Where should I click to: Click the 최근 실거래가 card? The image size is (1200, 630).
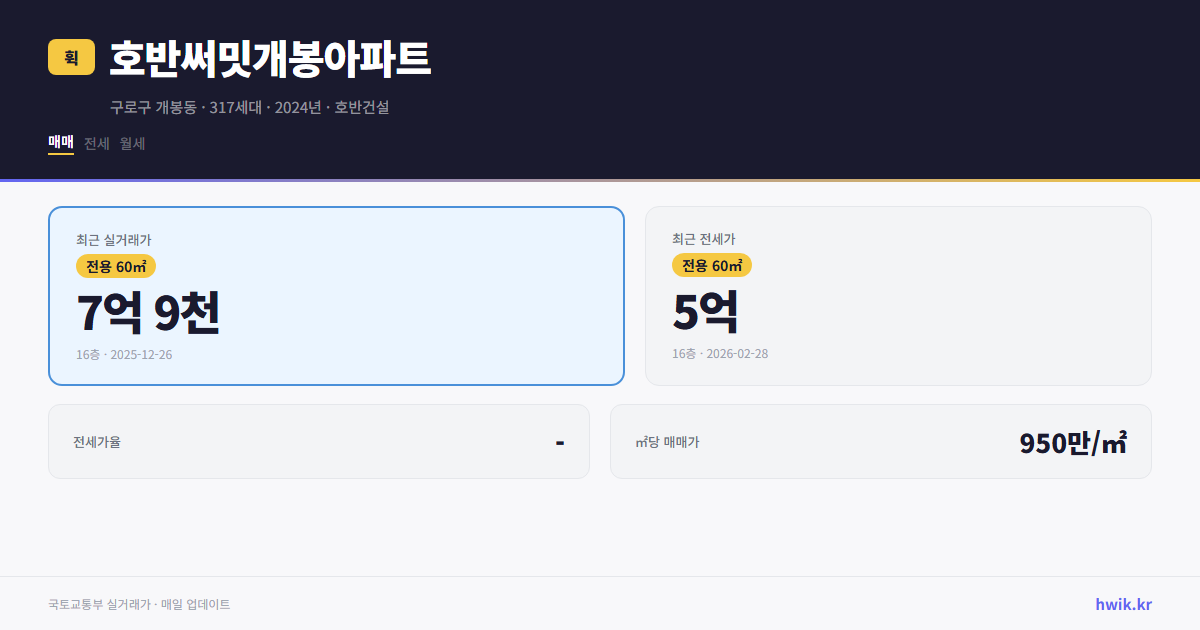(x=334, y=295)
